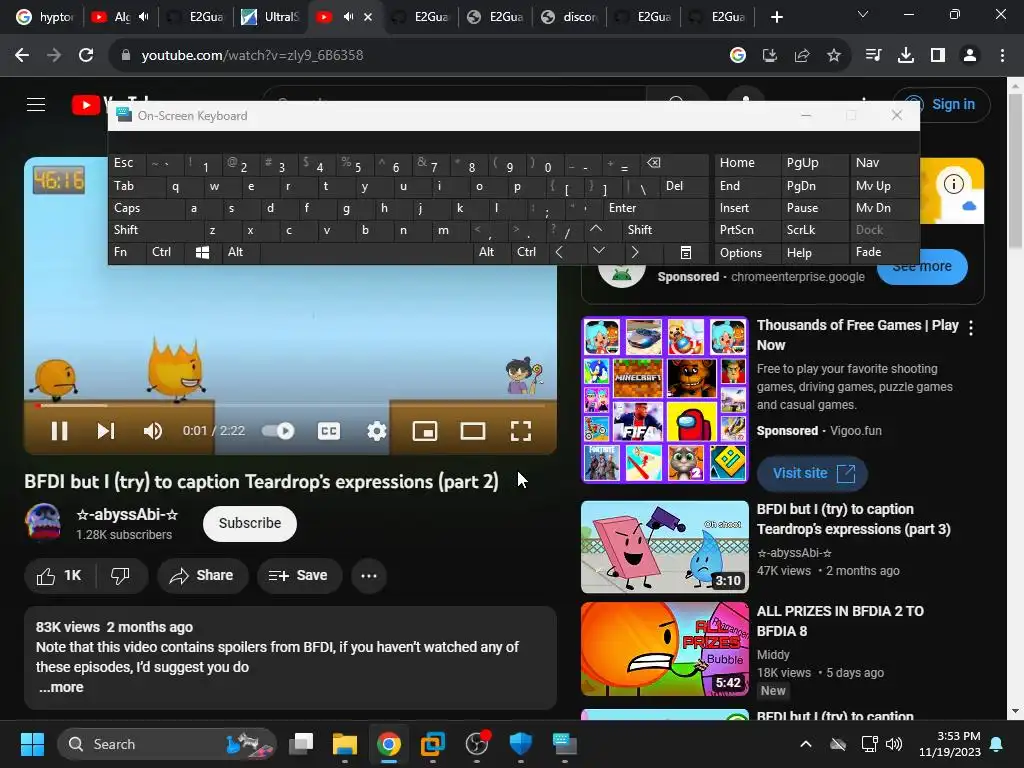This screenshot has width=1024, height=768.
Task: Subscribe to ☆-abyssAbi-☆ channel
Action: click(249, 523)
